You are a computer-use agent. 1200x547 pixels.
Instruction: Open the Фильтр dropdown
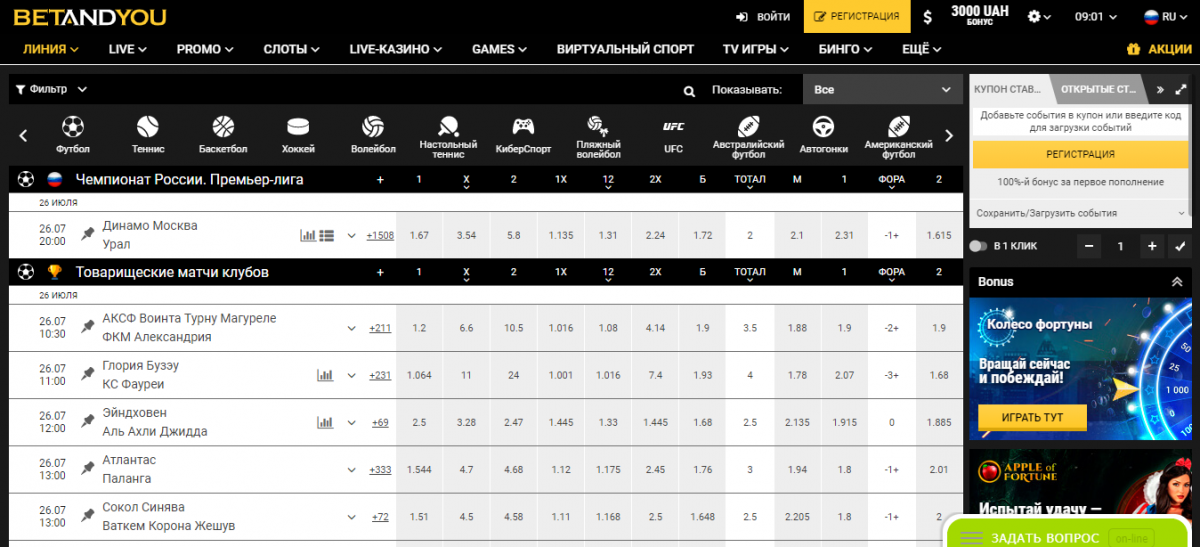(x=52, y=89)
